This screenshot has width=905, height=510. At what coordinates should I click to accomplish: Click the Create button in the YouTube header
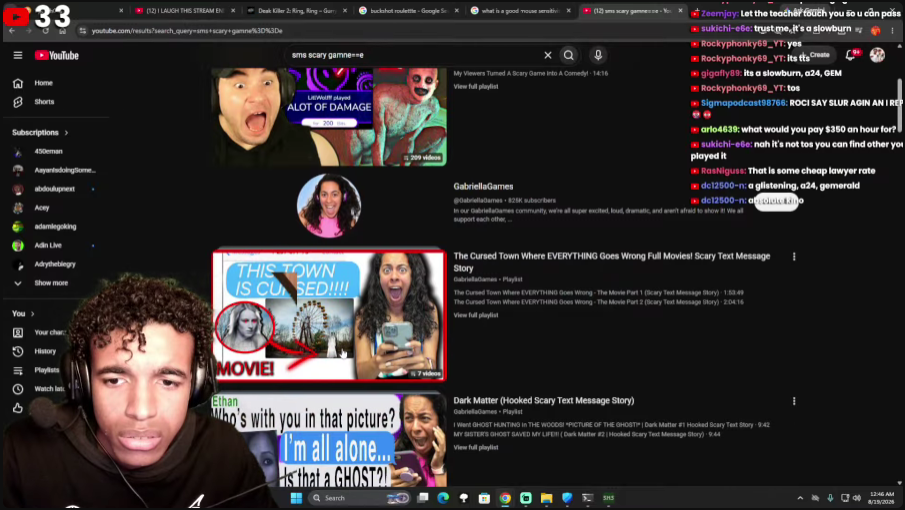pyautogui.click(x=815, y=55)
